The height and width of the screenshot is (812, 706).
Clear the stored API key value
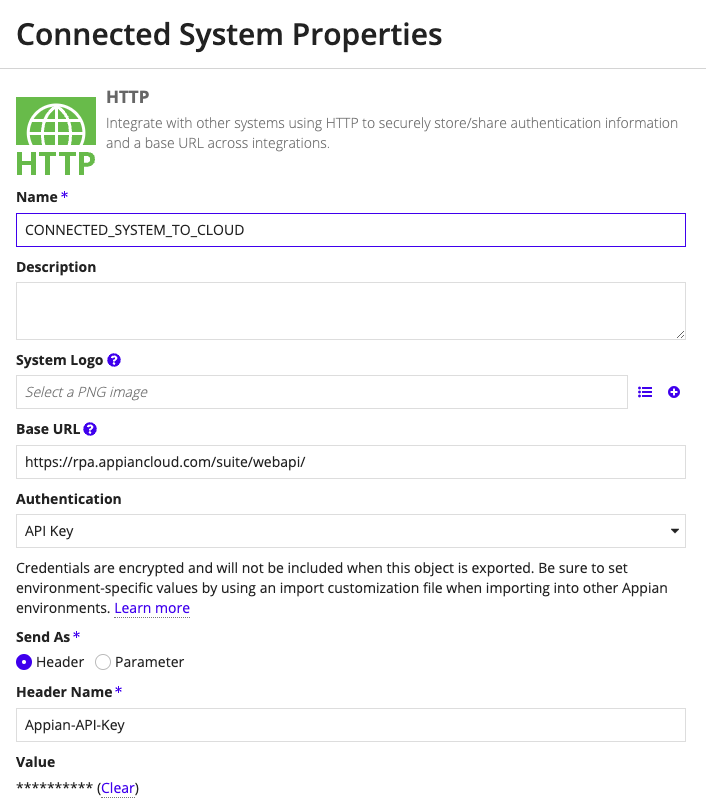coord(117,787)
